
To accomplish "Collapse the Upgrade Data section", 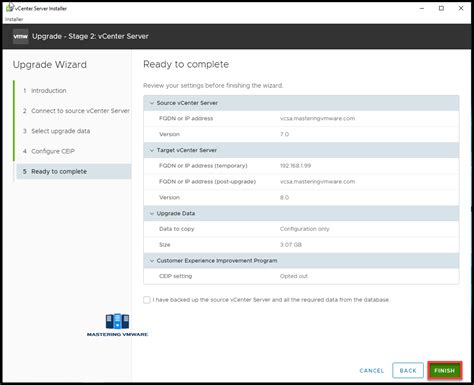I will click(x=152, y=214).
